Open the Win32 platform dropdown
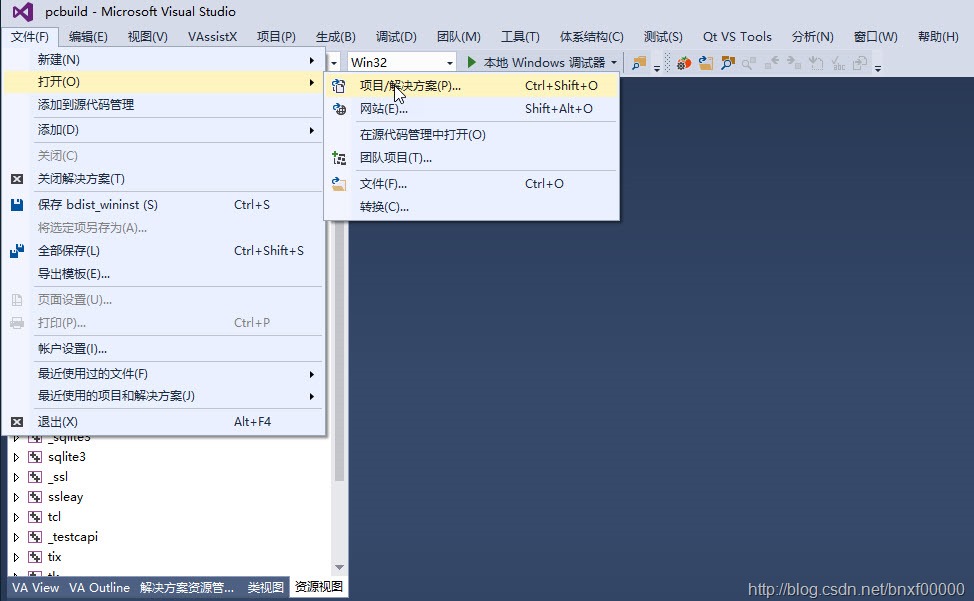974x601 pixels. pyautogui.click(x=450, y=63)
